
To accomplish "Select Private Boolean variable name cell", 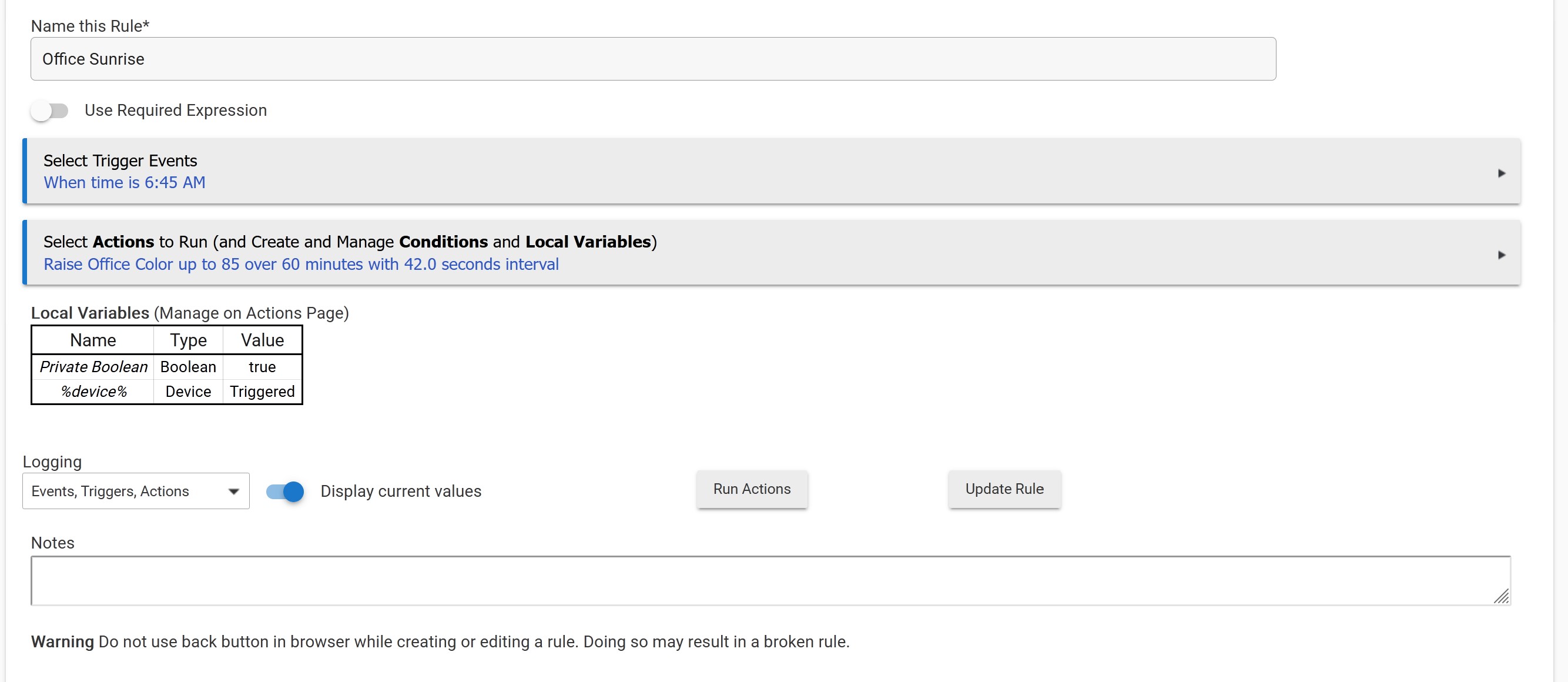I will [93, 367].
